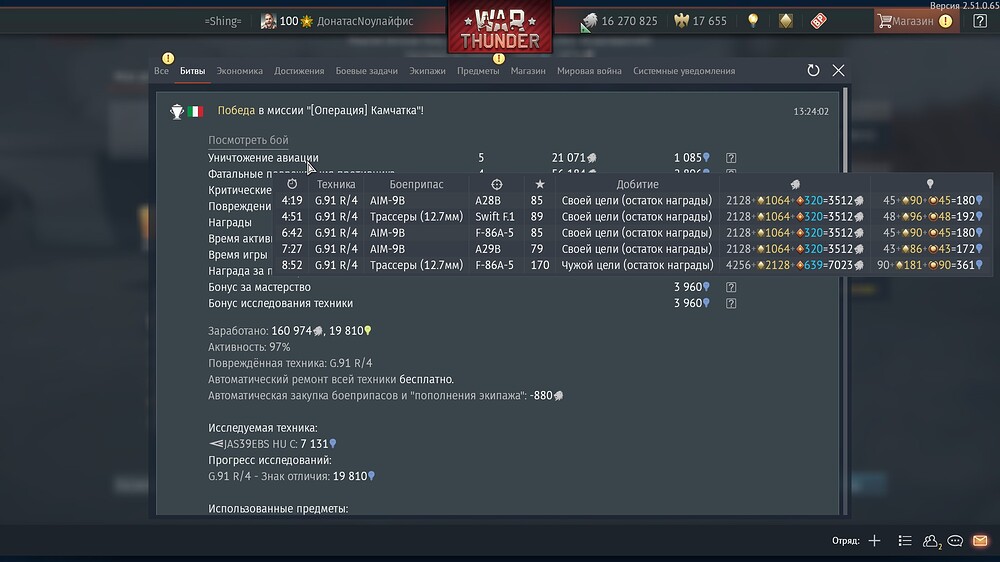Open the mail envelope icon in the squad bar
Screen dimensions: 1000x562
[x=980, y=541]
